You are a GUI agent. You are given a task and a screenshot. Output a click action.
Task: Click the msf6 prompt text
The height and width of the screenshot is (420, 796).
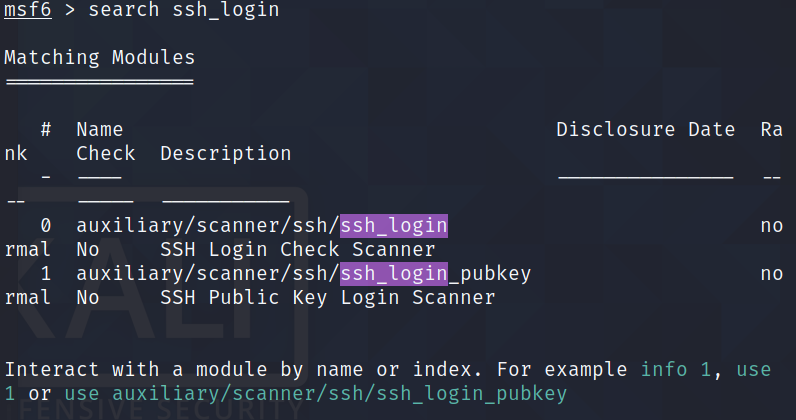coord(27,10)
